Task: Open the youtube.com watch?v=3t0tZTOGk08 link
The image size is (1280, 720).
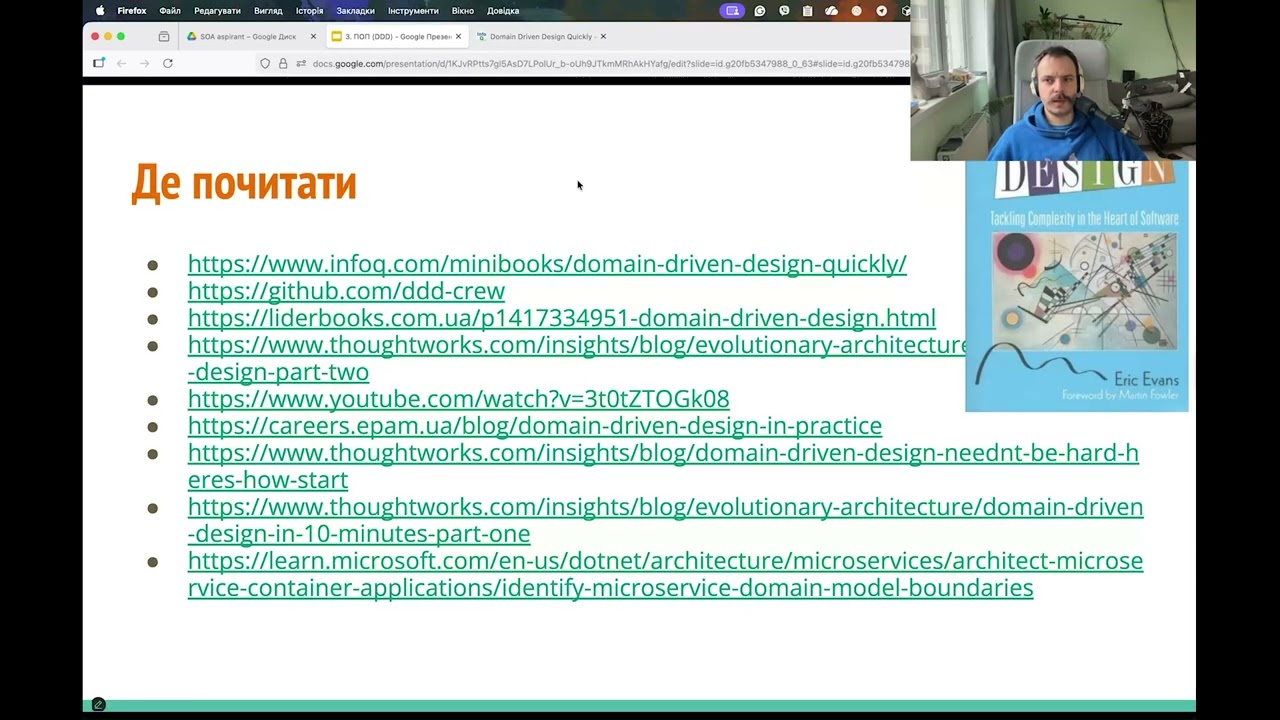Action: (459, 399)
